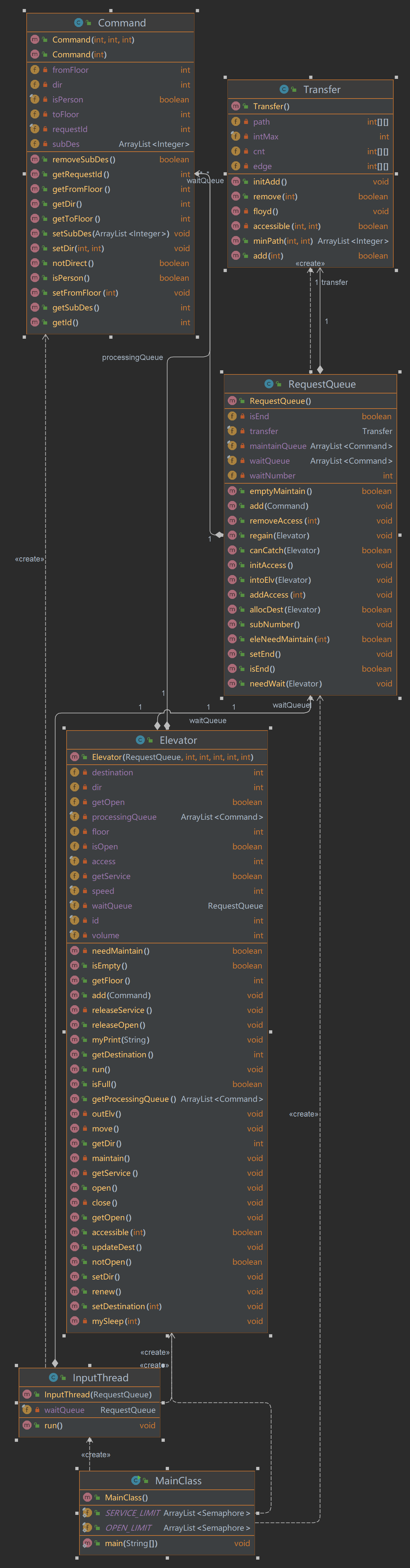Select the "emptyMaintain()" method in RequestQueue

(280, 491)
